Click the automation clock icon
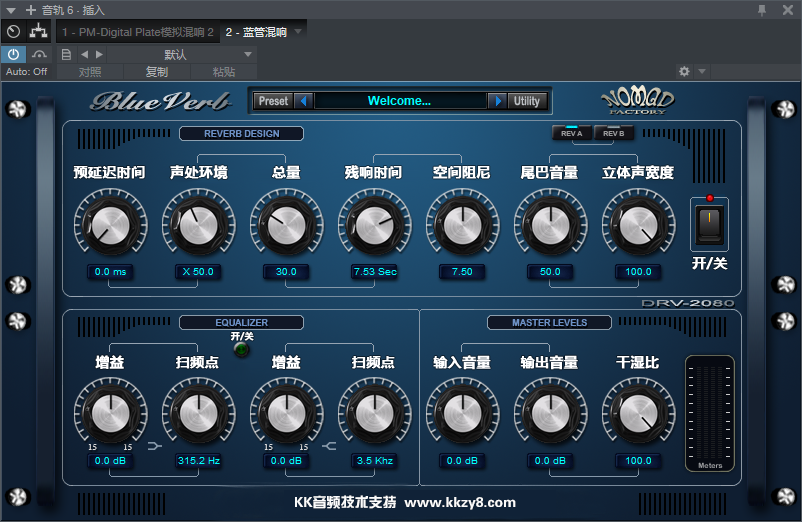This screenshot has height=522, width=802. point(13,32)
